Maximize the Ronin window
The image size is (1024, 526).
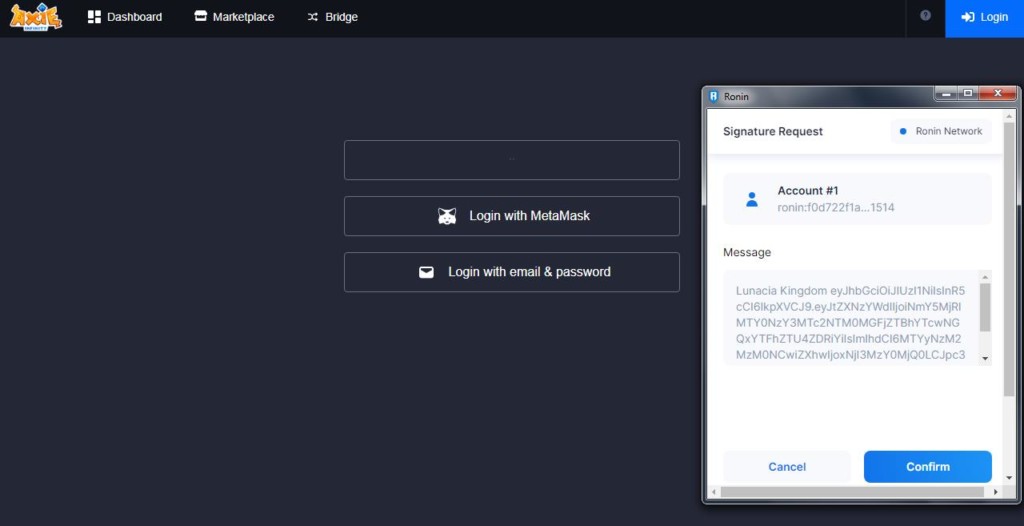(x=968, y=94)
